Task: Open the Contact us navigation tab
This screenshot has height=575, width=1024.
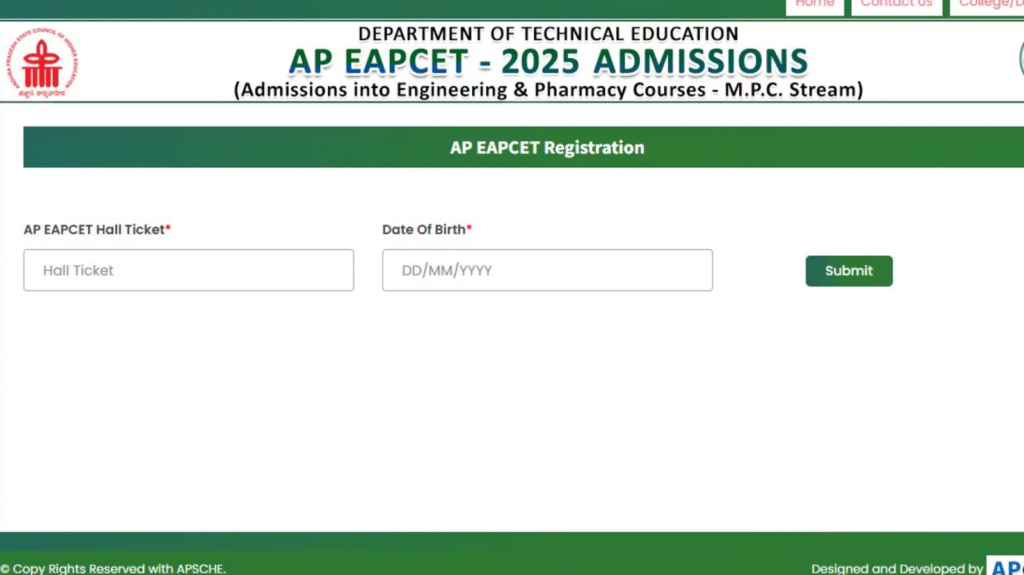Action: click(x=896, y=6)
